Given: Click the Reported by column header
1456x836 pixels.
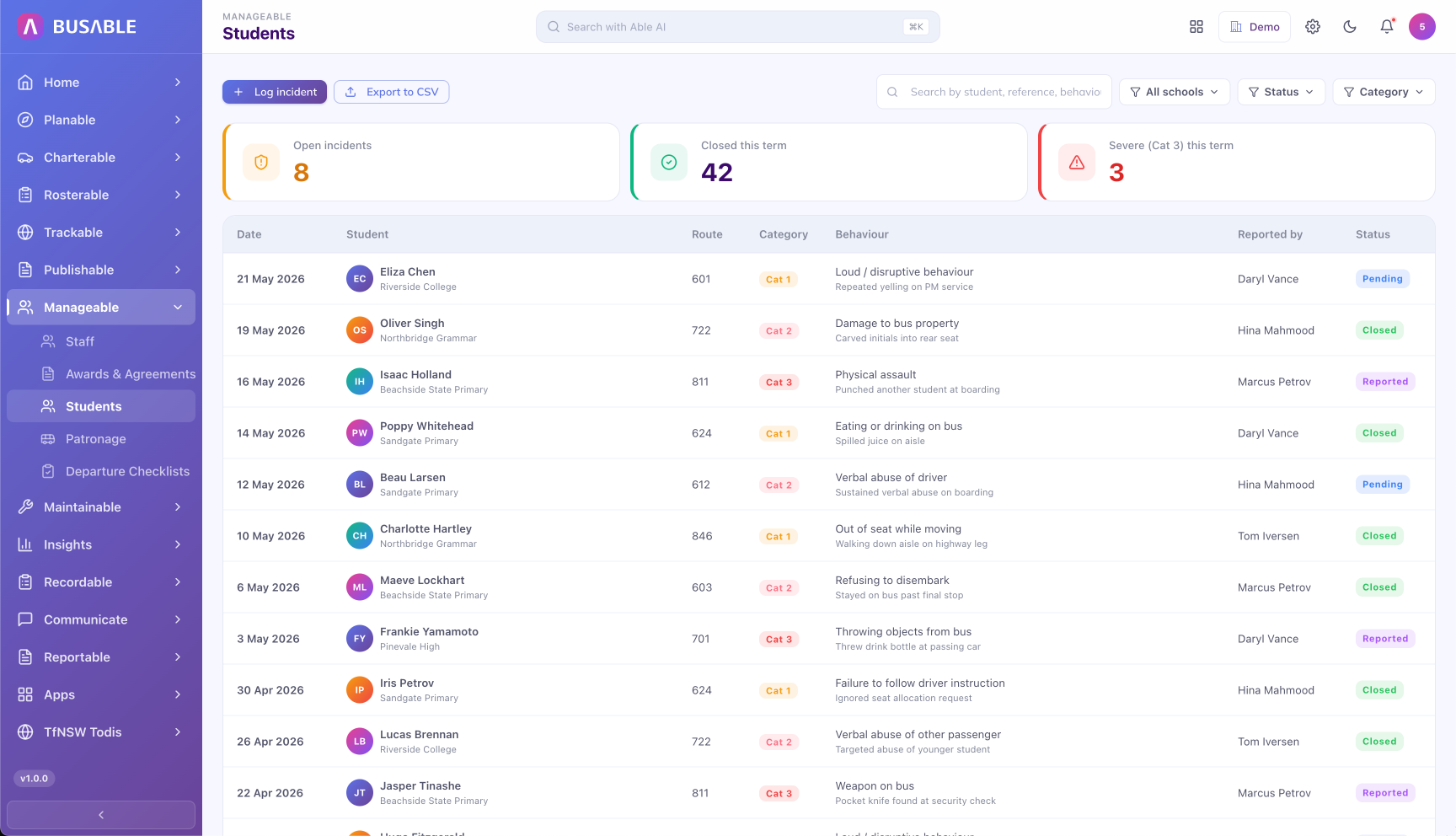Looking at the screenshot, I should (x=1270, y=234).
